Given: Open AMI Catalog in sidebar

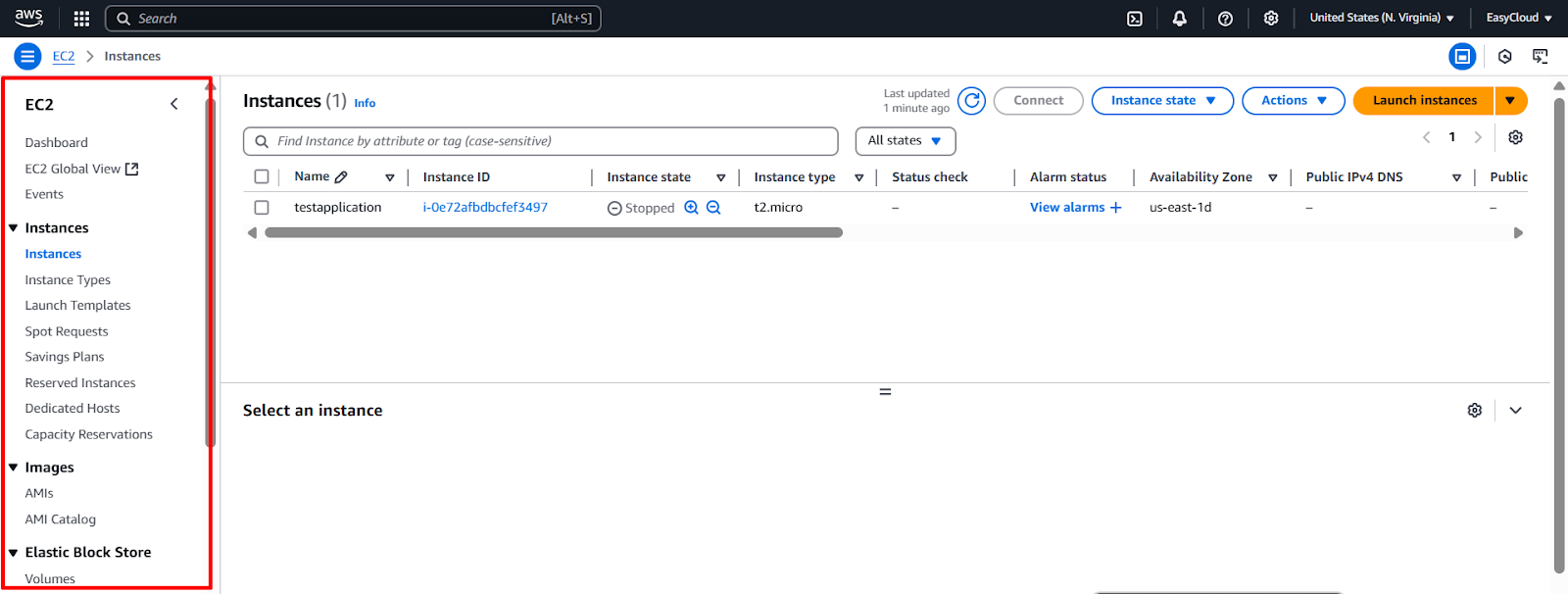Looking at the screenshot, I should 61,520.
